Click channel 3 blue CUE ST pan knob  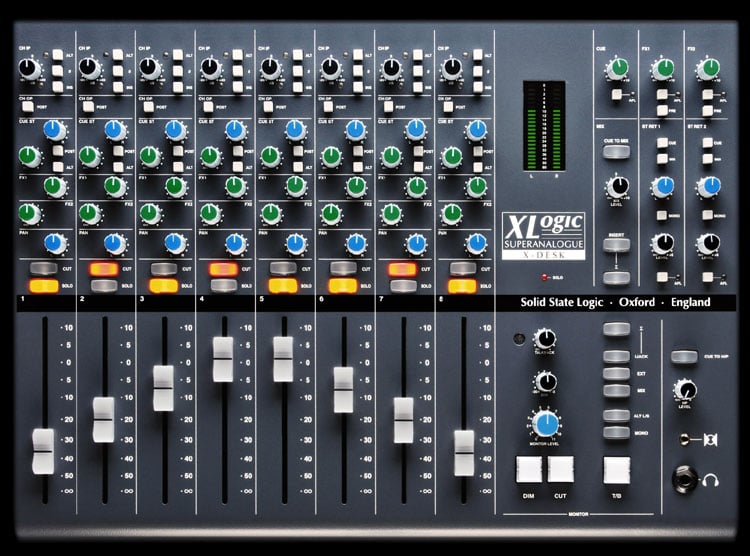pyautogui.click(x=175, y=130)
